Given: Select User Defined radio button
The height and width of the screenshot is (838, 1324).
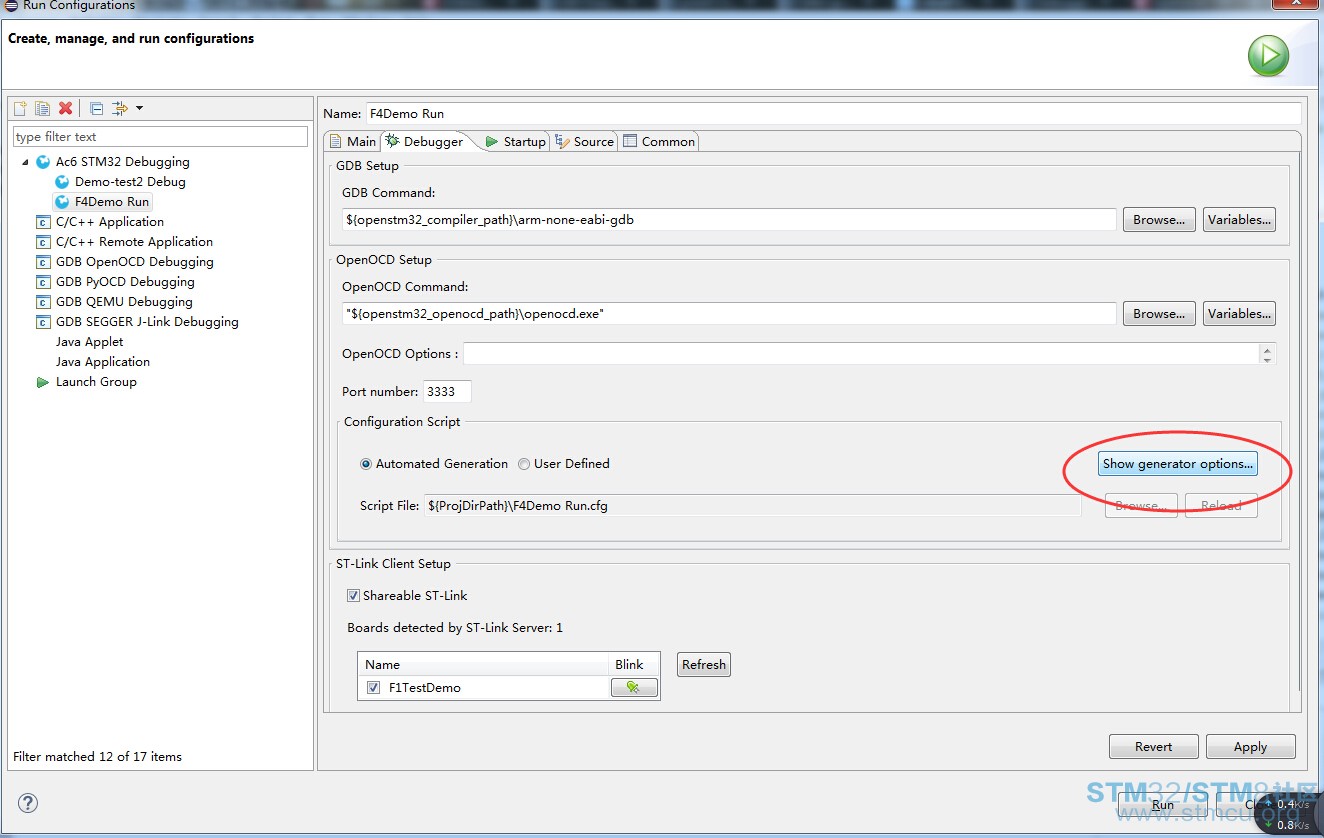Looking at the screenshot, I should click(x=563, y=463).
